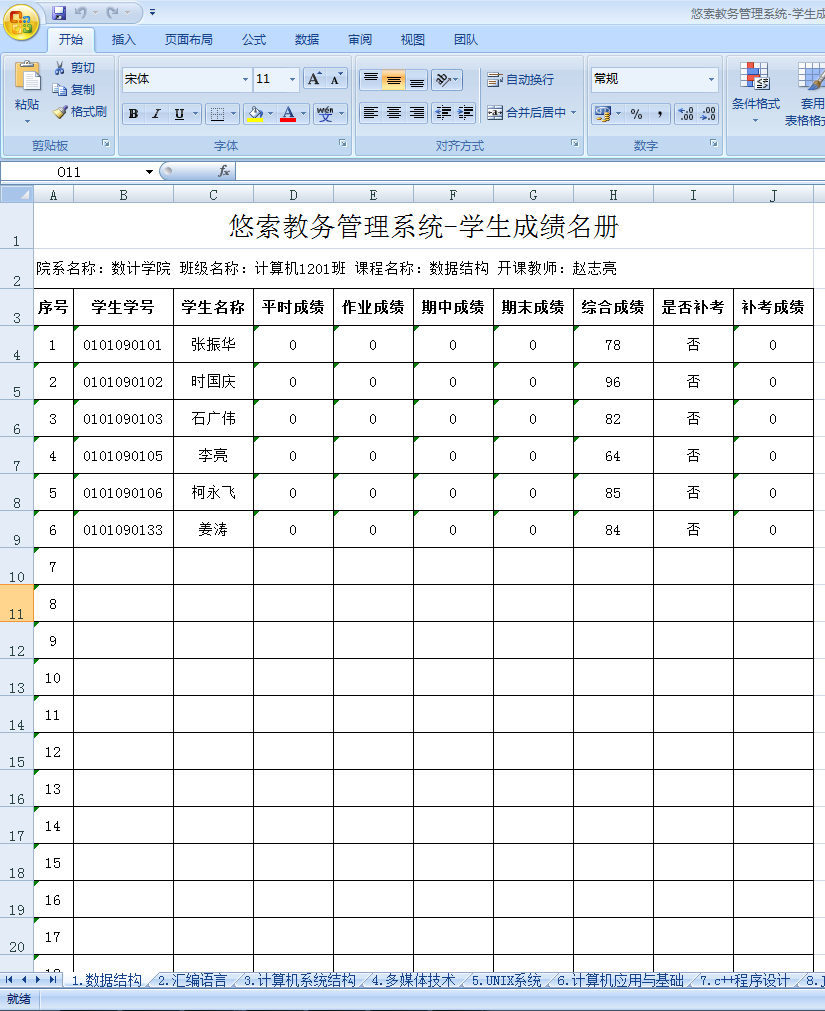
Task: Increase font size with the large A
Action: (315, 79)
